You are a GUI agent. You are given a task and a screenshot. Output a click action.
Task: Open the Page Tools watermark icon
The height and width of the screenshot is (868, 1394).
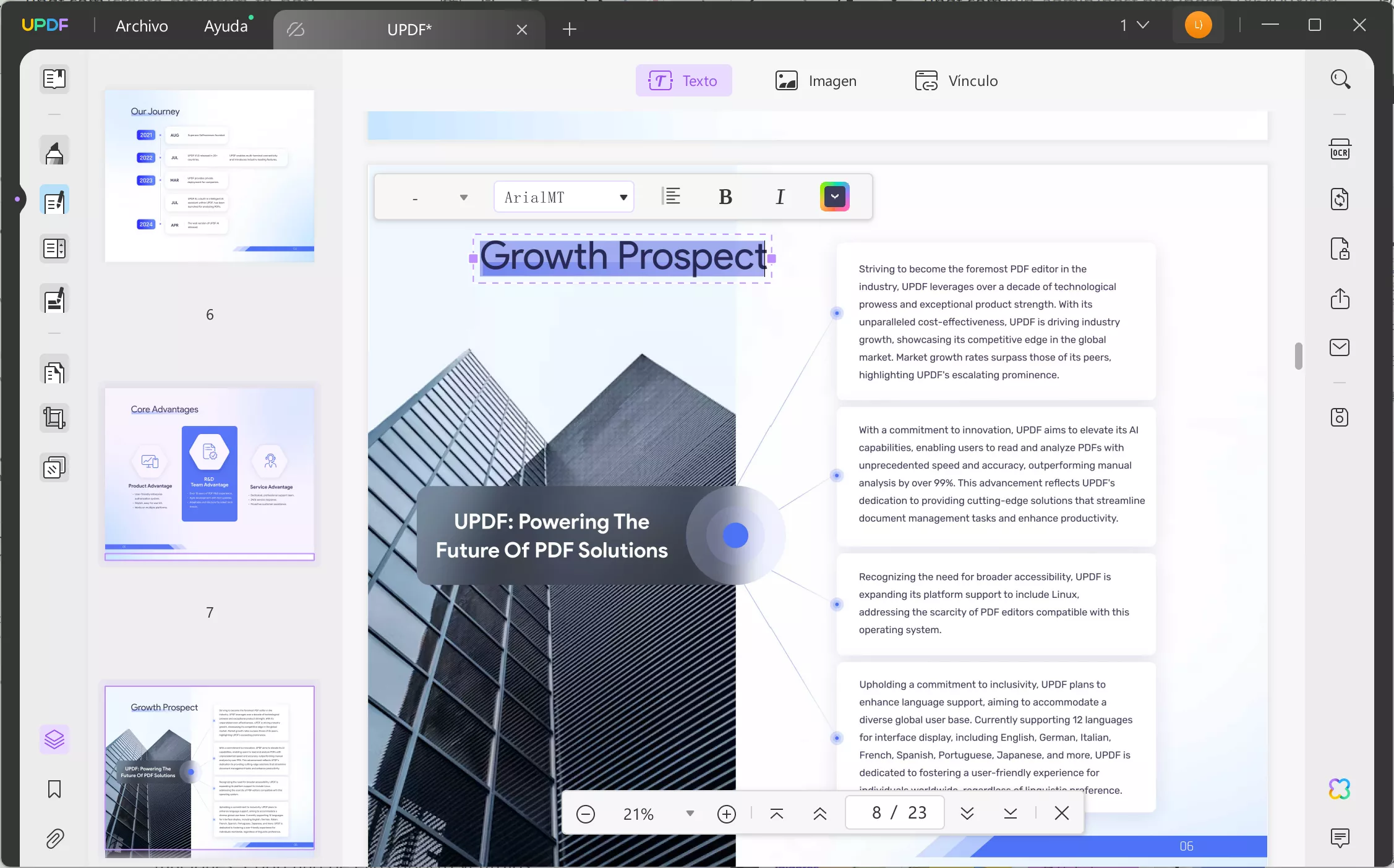pyautogui.click(x=54, y=468)
